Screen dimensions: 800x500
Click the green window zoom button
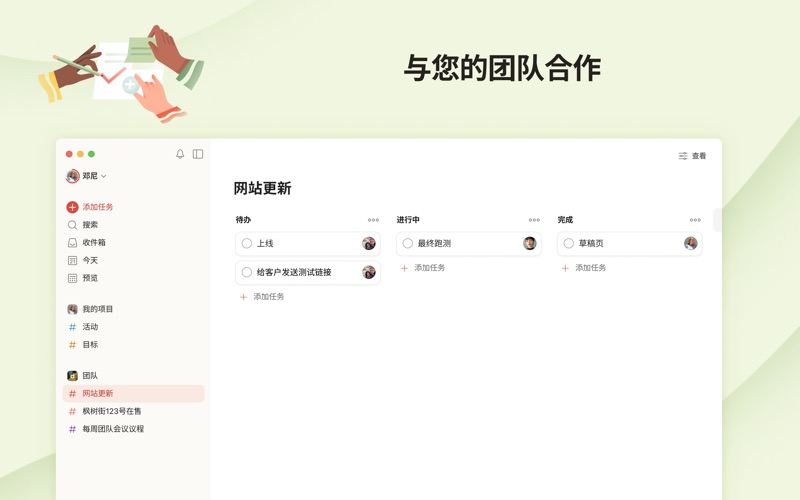[x=91, y=154]
